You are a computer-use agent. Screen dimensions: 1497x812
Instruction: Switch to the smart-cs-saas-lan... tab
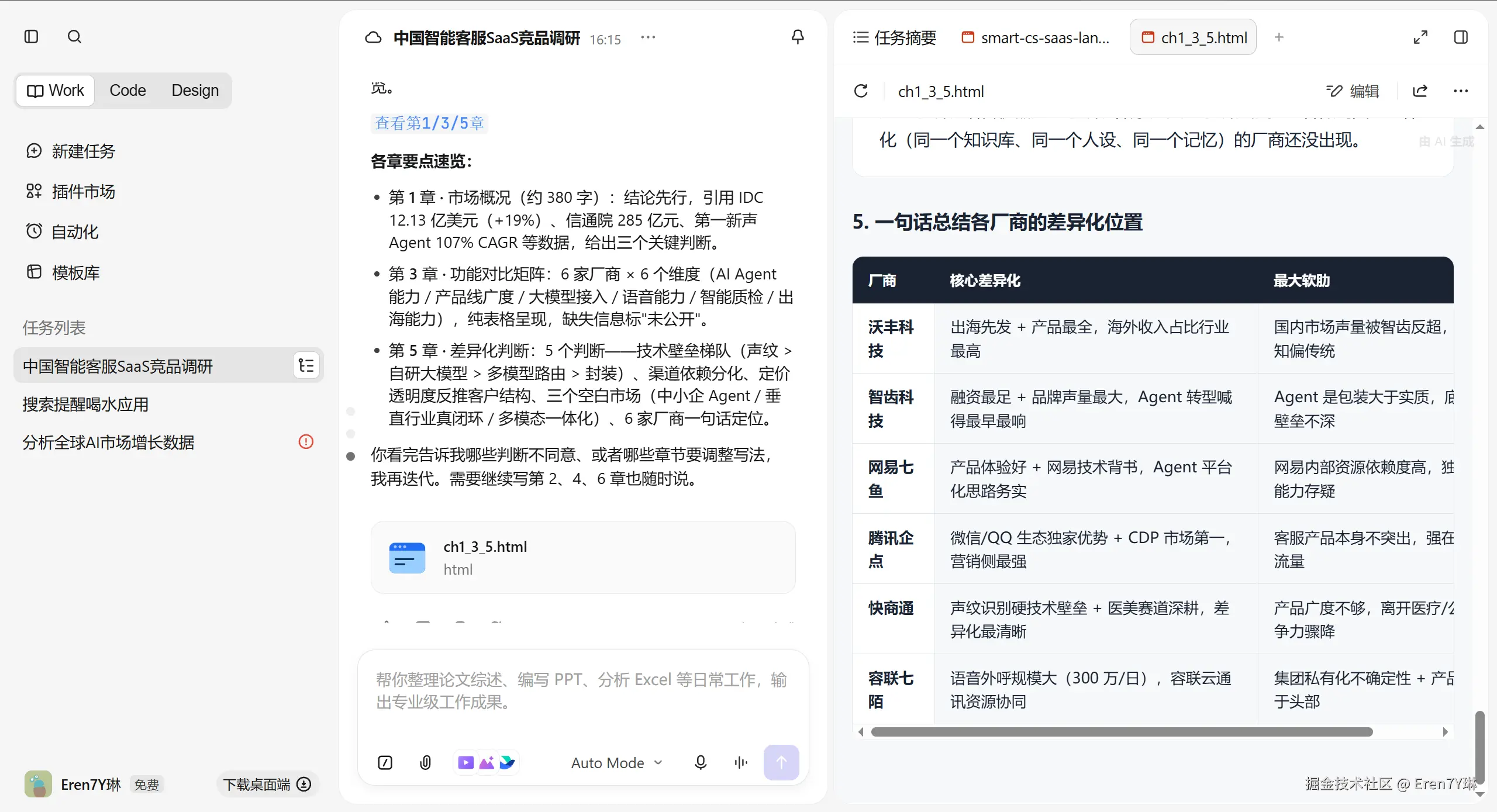(1036, 37)
